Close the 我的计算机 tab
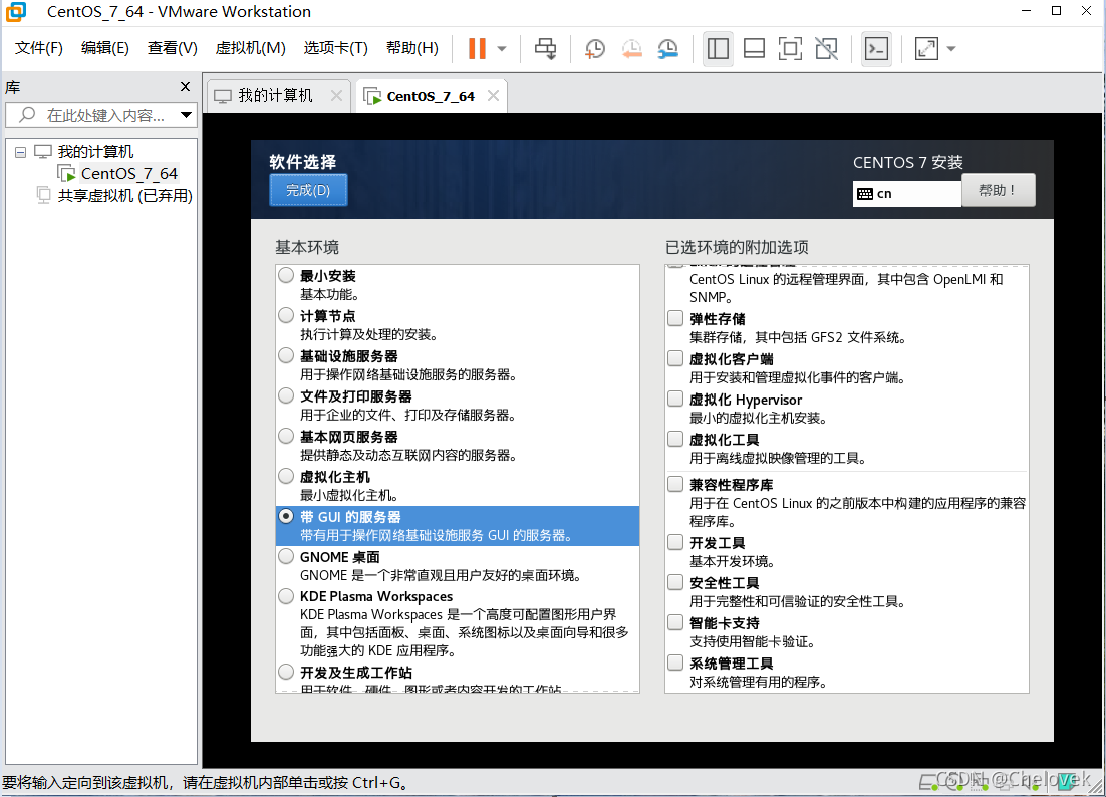Screen dimensions: 1106x797 pos(336,95)
